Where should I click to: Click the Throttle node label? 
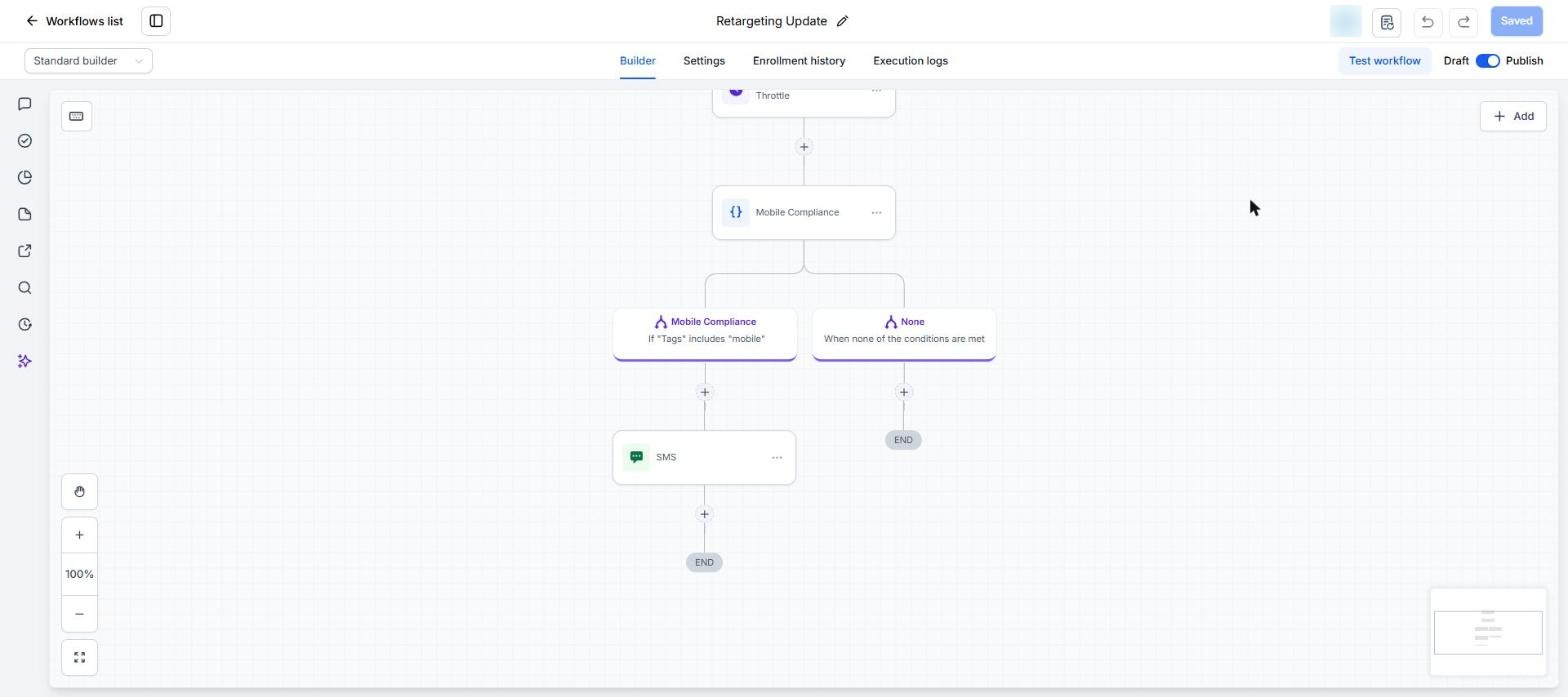(772, 96)
